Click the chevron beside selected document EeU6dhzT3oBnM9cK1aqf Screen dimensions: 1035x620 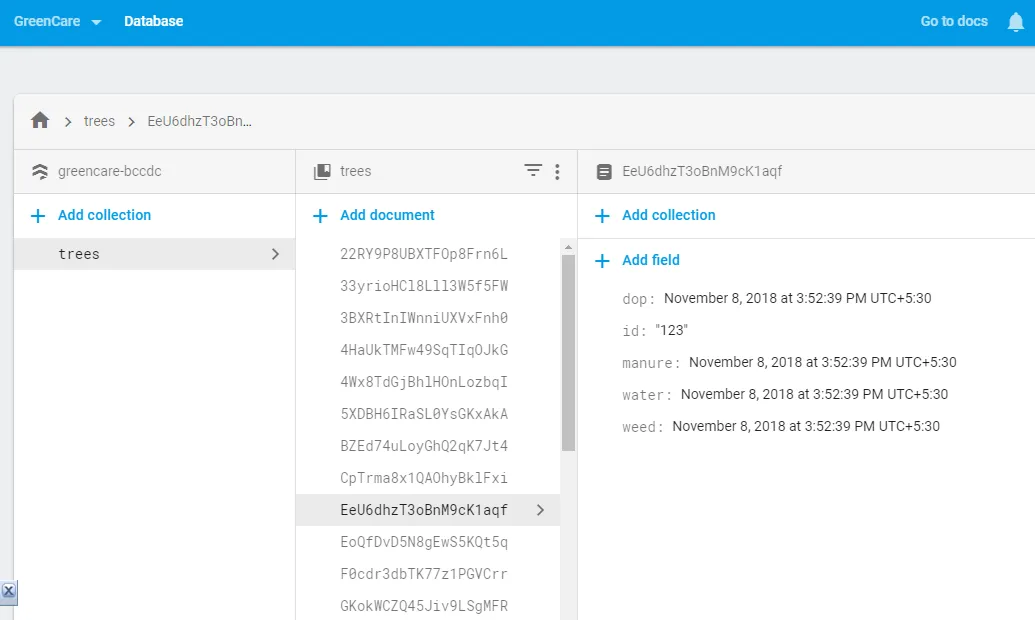(x=540, y=510)
